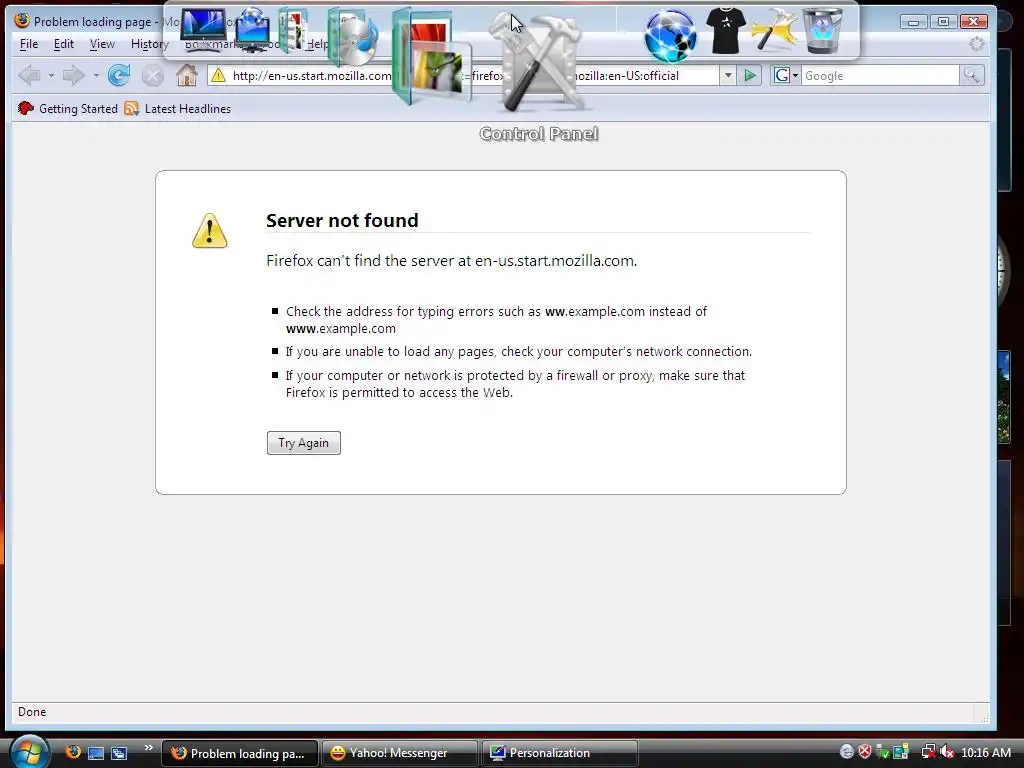Open the View menu
The image size is (1024, 768).
coord(102,44)
